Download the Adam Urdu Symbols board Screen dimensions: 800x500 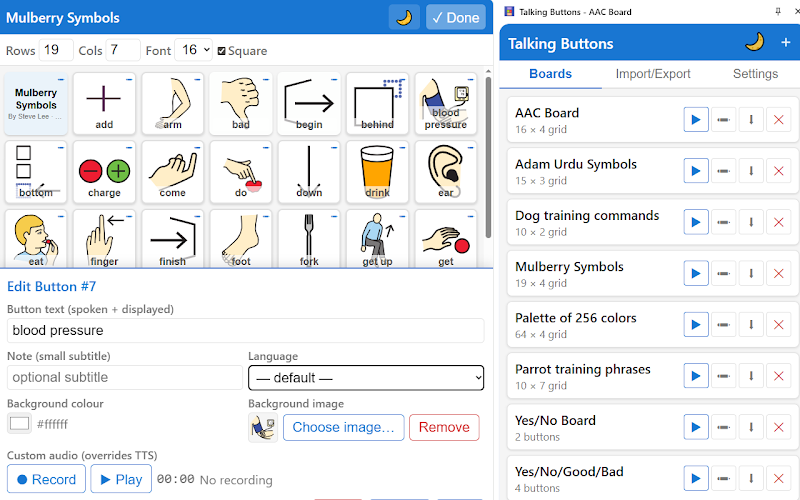pos(751,171)
